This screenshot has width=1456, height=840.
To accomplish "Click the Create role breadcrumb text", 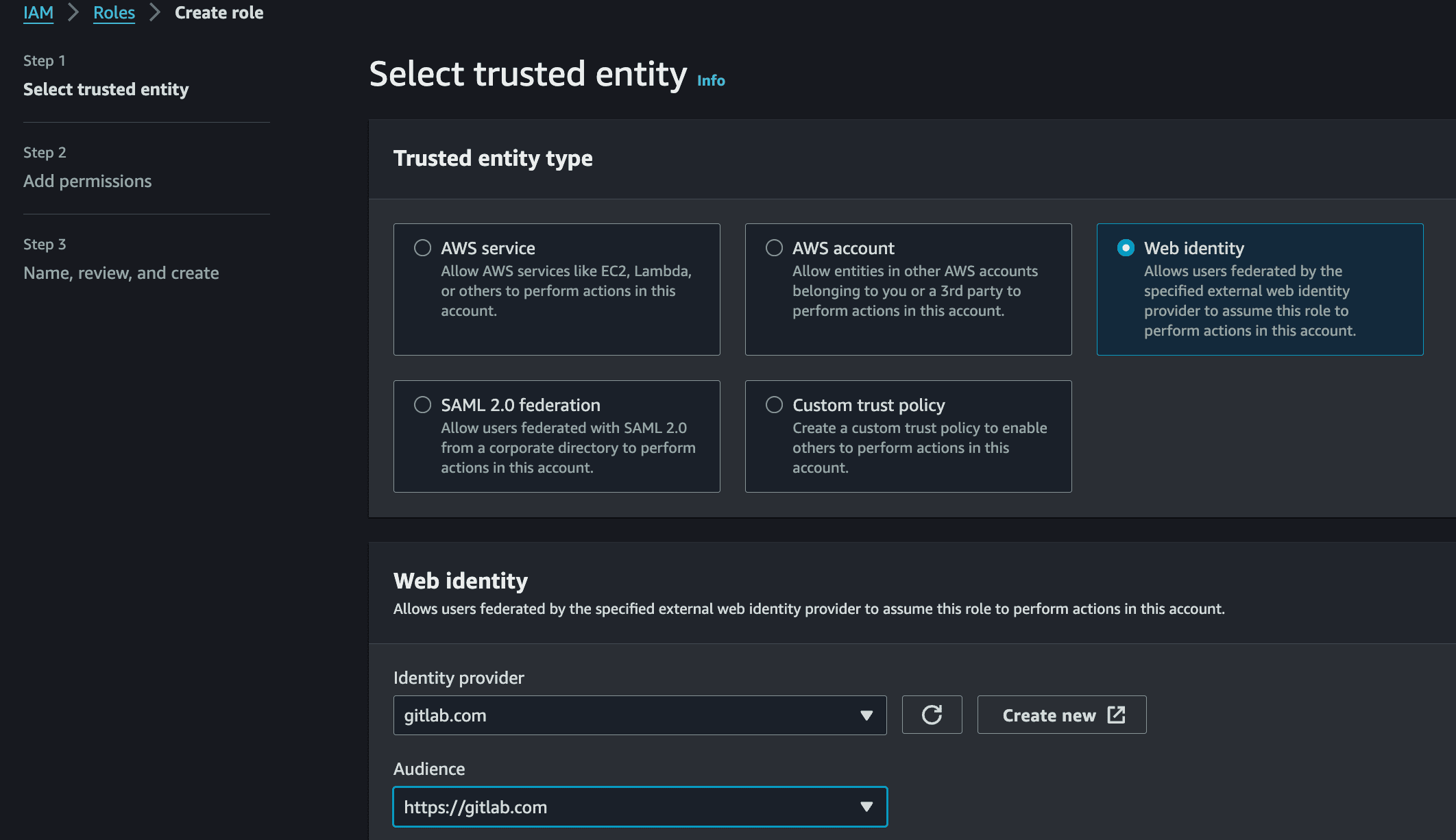I will [x=219, y=12].
